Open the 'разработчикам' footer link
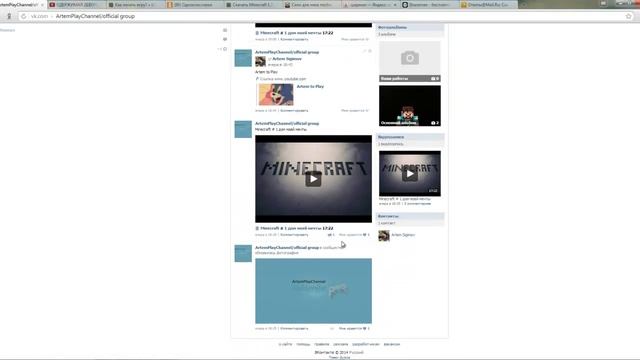Viewport: 640px width, 360px height. pyautogui.click(x=366, y=344)
